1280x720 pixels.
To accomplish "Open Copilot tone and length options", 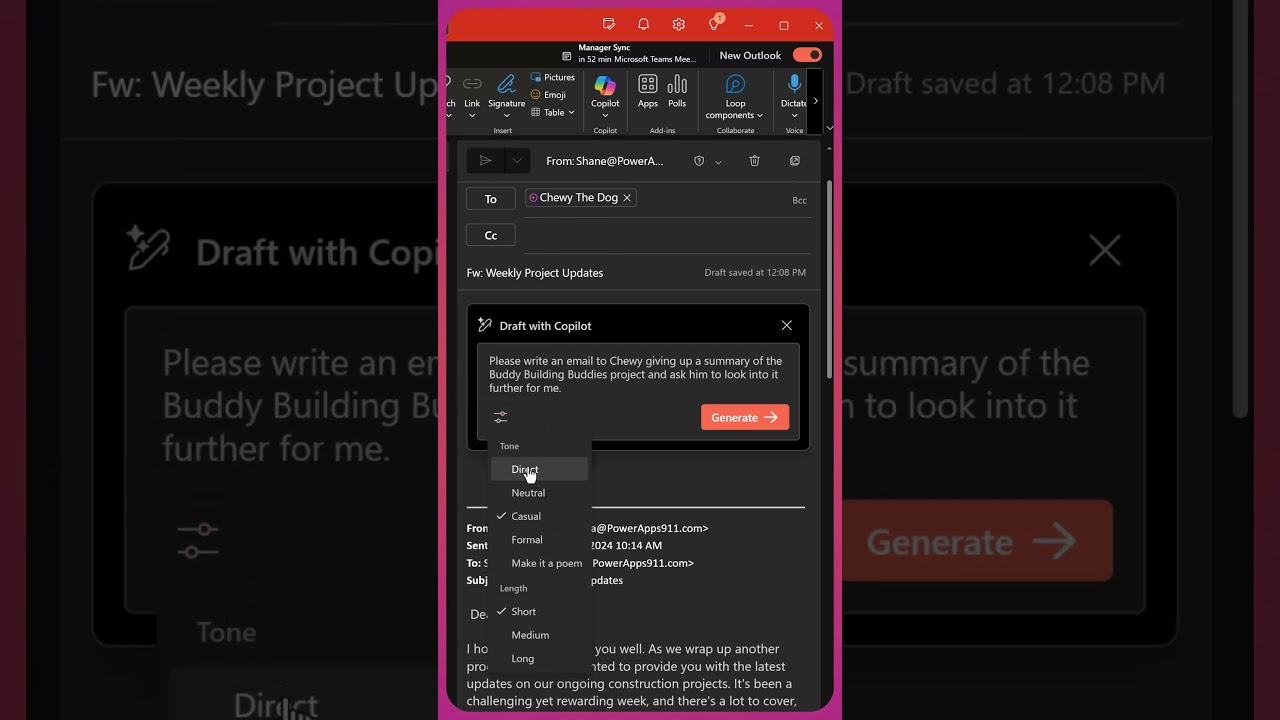I will (x=500, y=417).
